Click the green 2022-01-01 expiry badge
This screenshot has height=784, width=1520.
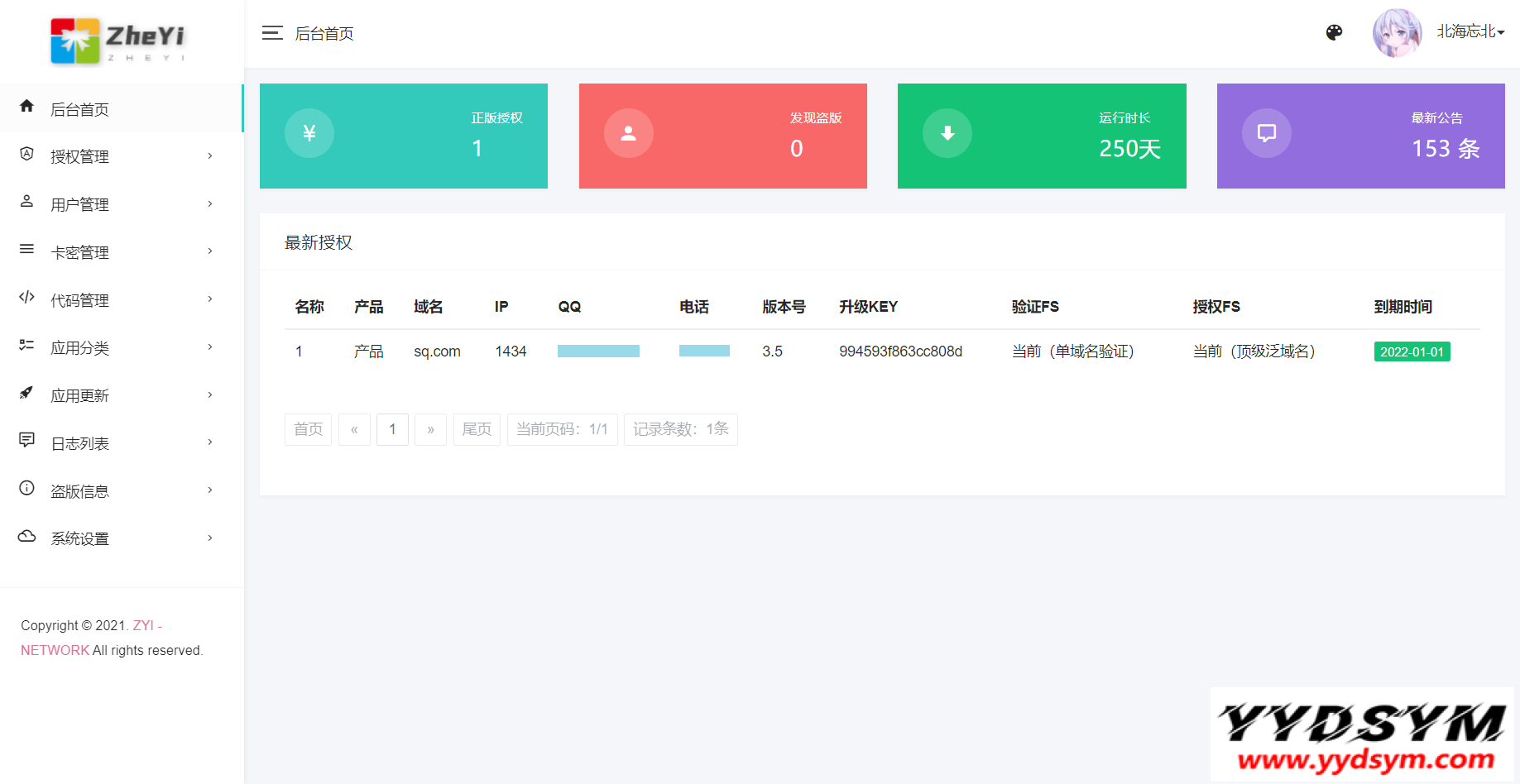(x=1412, y=351)
